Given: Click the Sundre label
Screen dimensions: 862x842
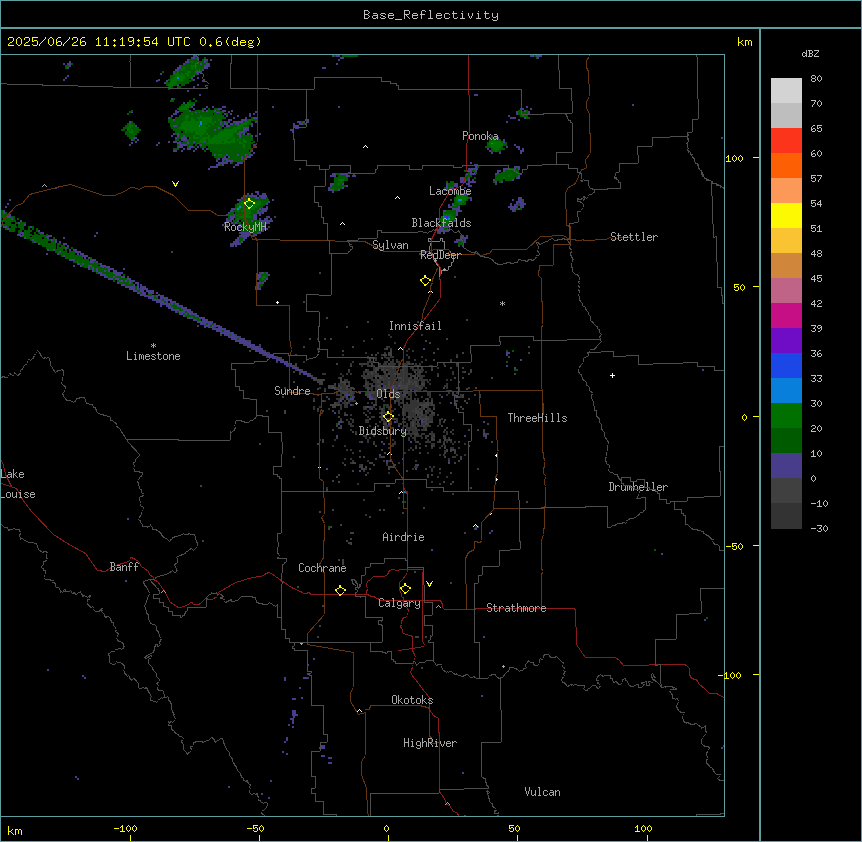Looking at the screenshot, I should [292, 391].
